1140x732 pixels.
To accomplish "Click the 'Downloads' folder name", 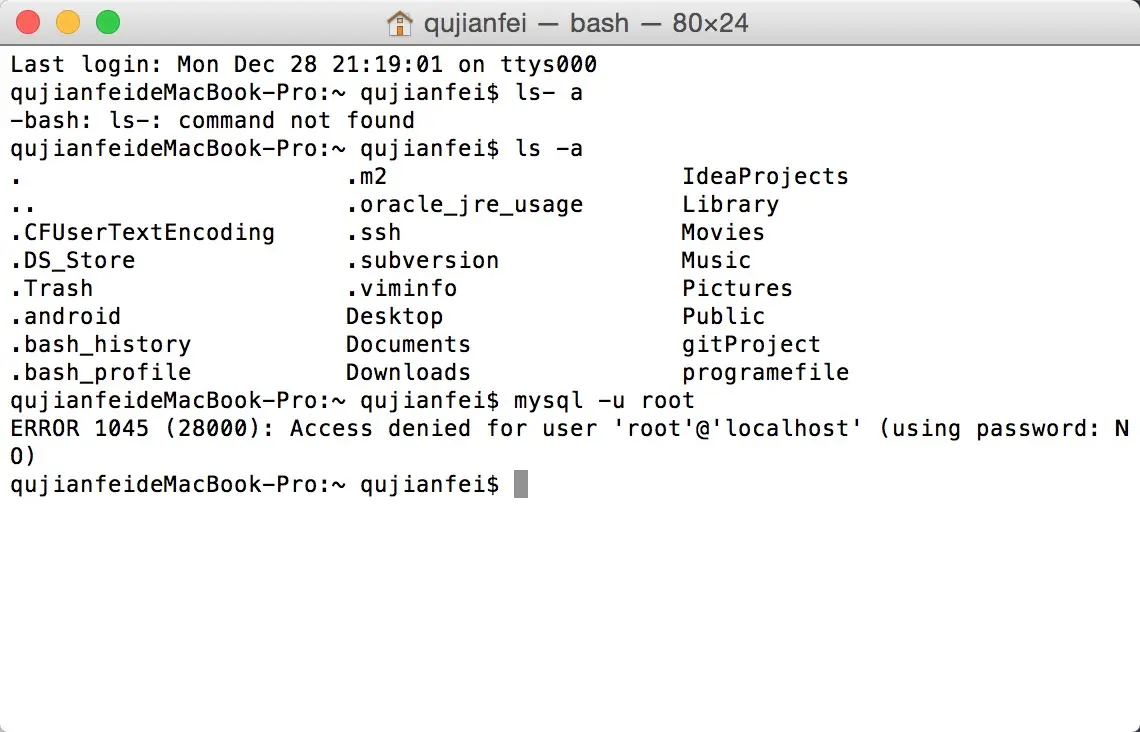I will [x=408, y=372].
